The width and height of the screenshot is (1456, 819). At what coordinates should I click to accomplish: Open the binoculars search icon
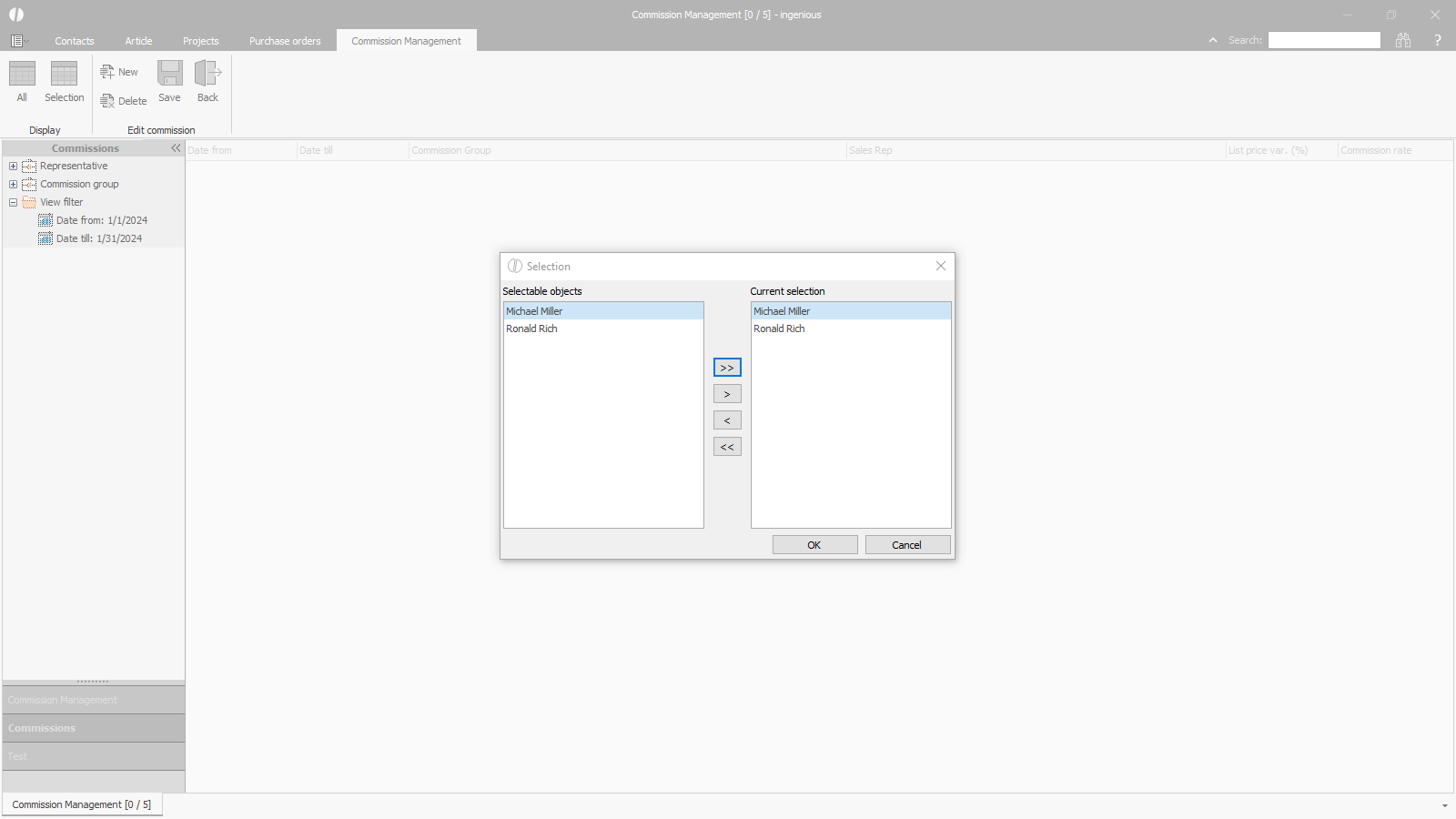point(1403,40)
